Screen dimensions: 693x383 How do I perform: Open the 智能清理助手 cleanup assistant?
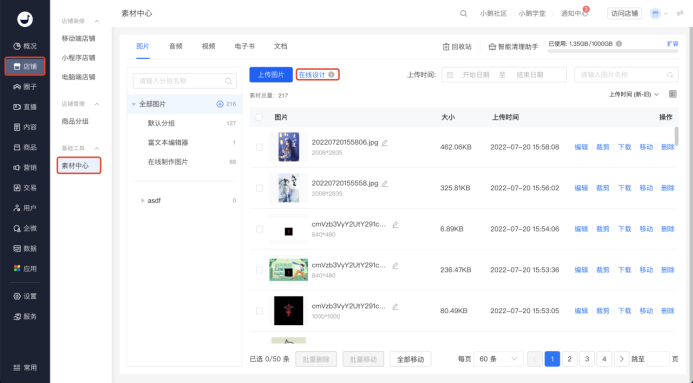pos(513,46)
